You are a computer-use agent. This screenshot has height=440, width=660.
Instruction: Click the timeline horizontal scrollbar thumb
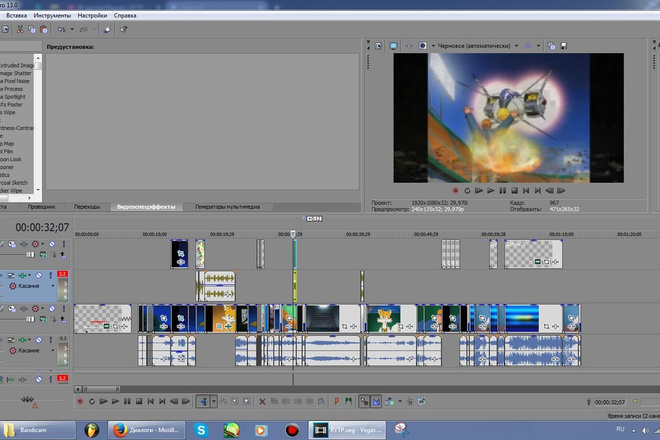[x=101, y=389]
